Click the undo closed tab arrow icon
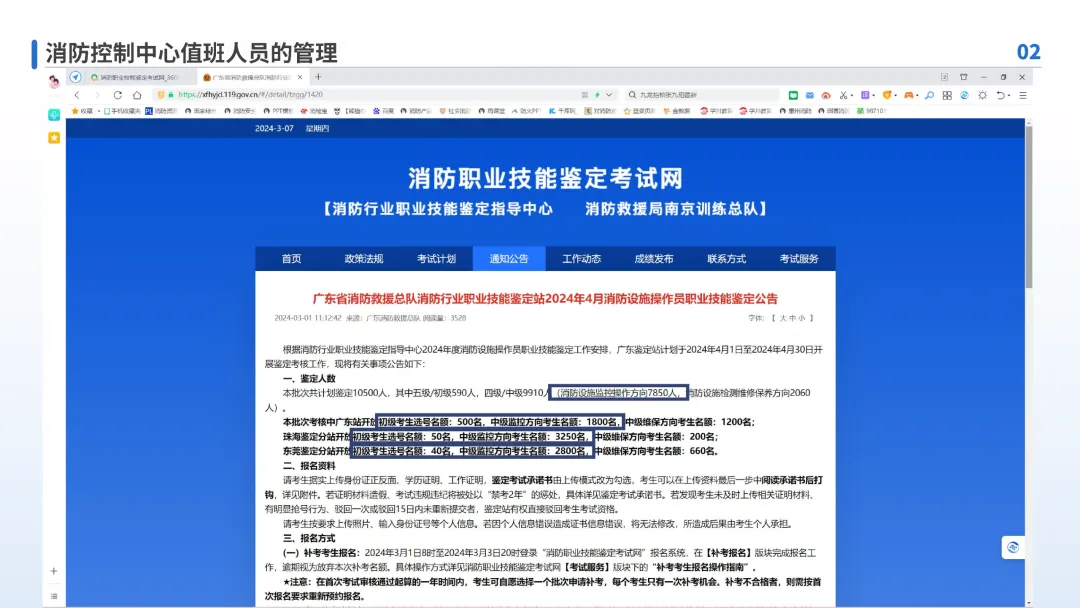The height and width of the screenshot is (608, 1080). pos(1001,95)
